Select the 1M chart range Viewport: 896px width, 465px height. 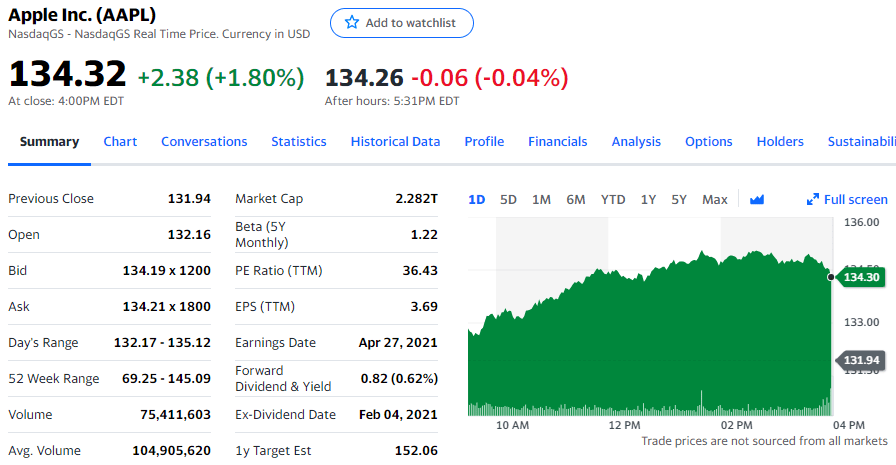(541, 199)
